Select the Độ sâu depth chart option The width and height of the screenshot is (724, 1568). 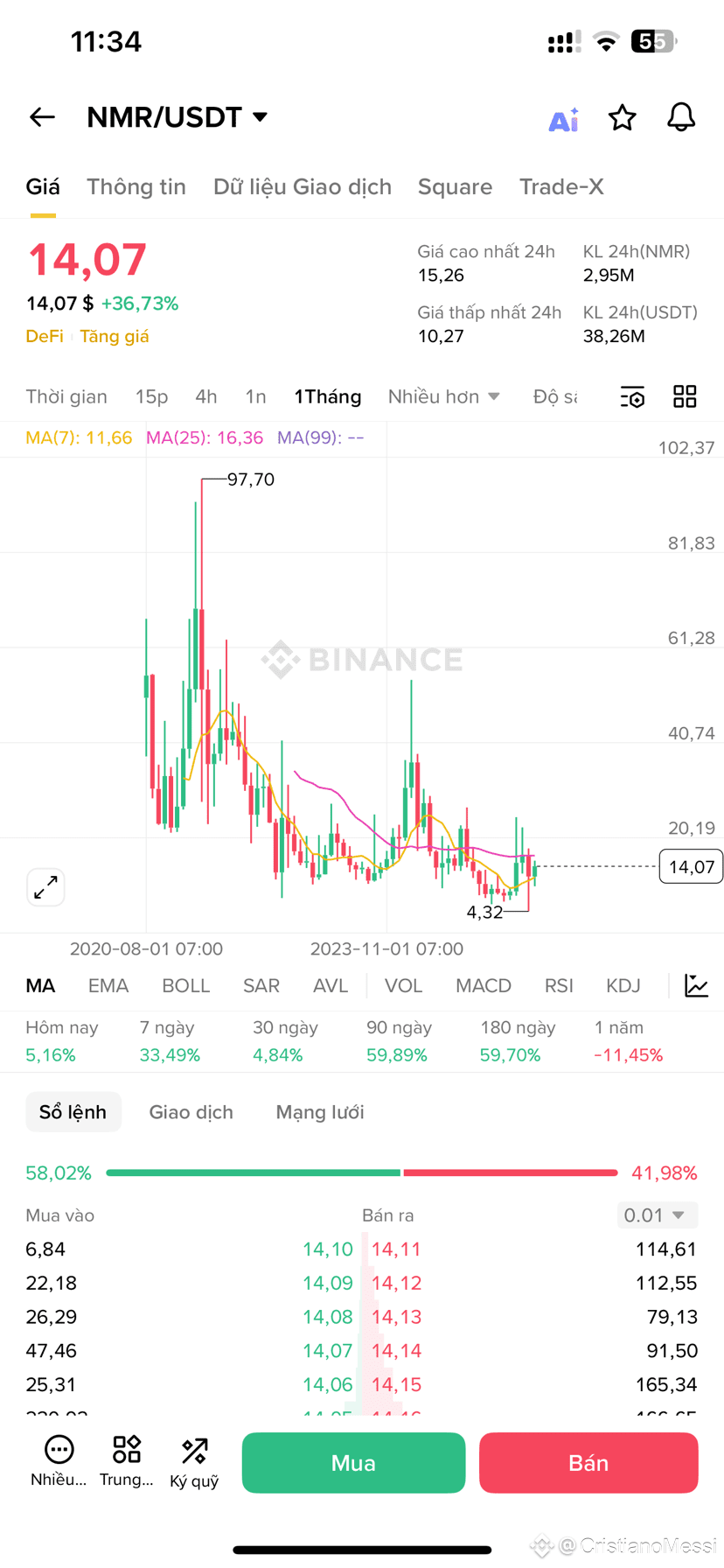555,396
